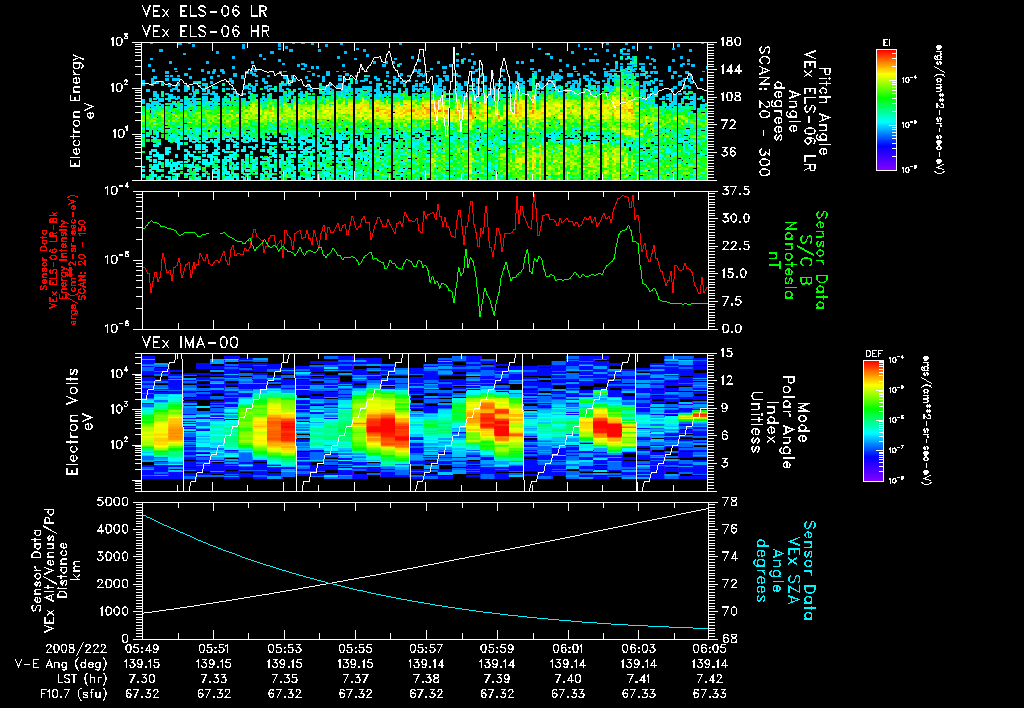Click the DEF color scale bar
Screen dimensions: 1024x708
(x=873, y=421)
